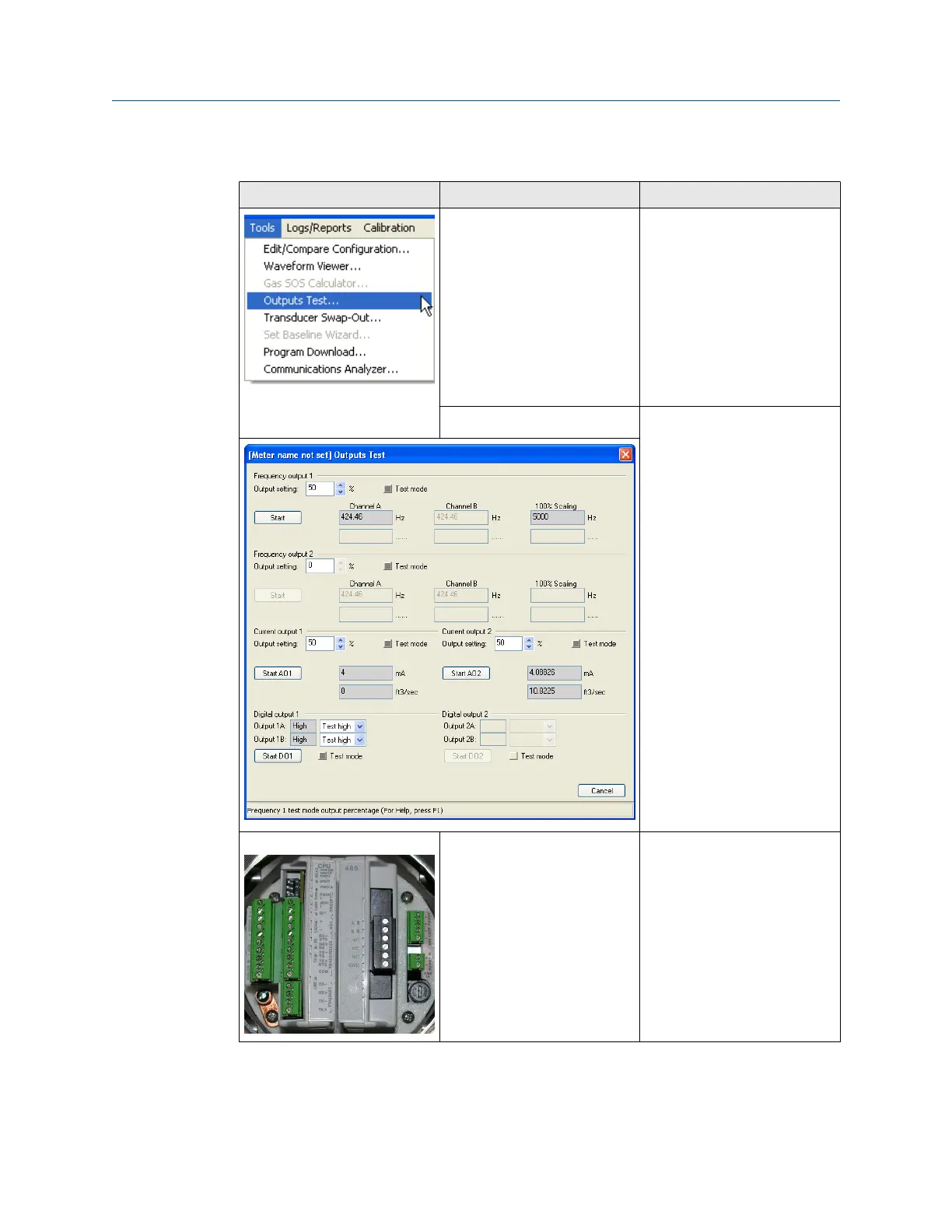Click Frequency output 1 Output setting field

click(x=320, y=488)
